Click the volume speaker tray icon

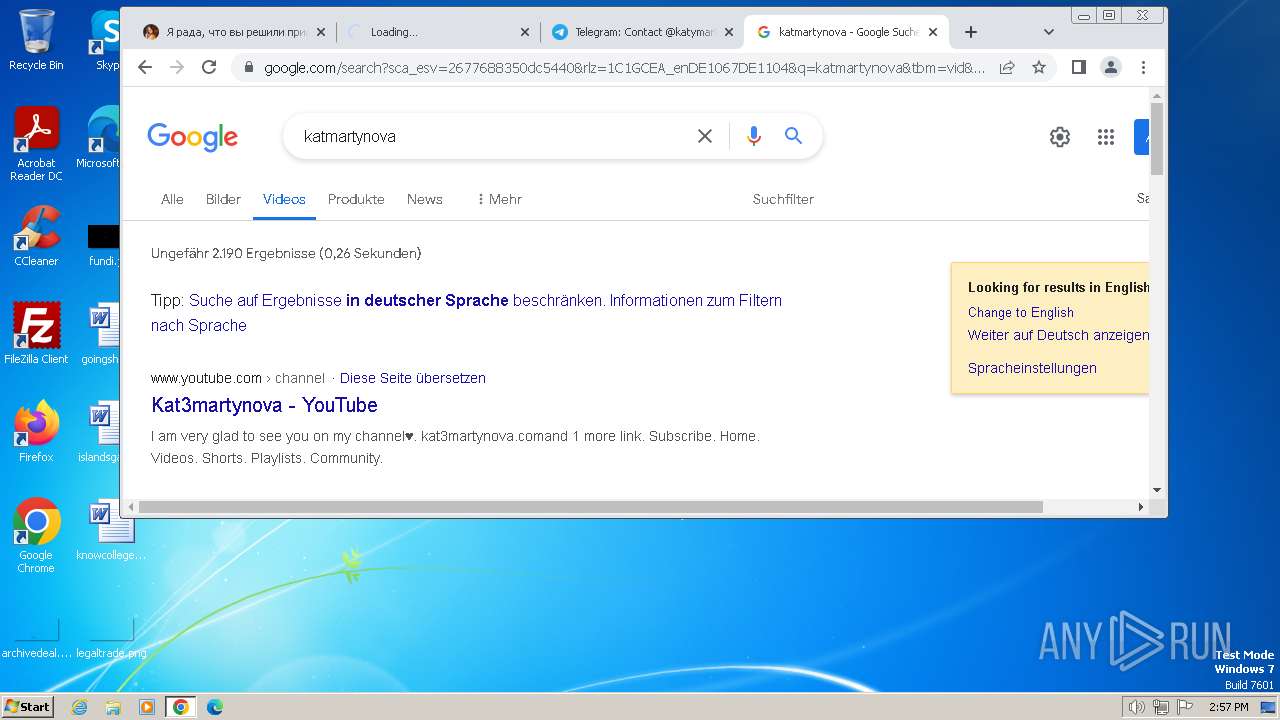1136,707
